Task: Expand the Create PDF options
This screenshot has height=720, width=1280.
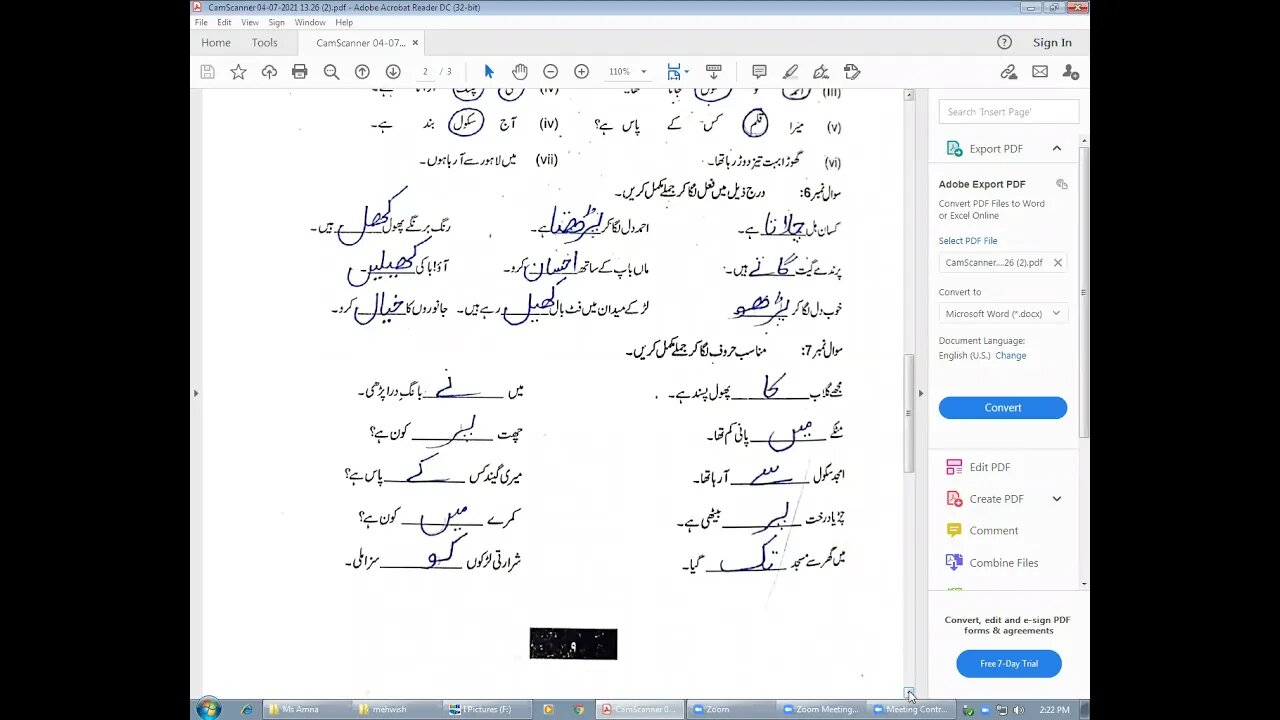Action: point(1056,499)
